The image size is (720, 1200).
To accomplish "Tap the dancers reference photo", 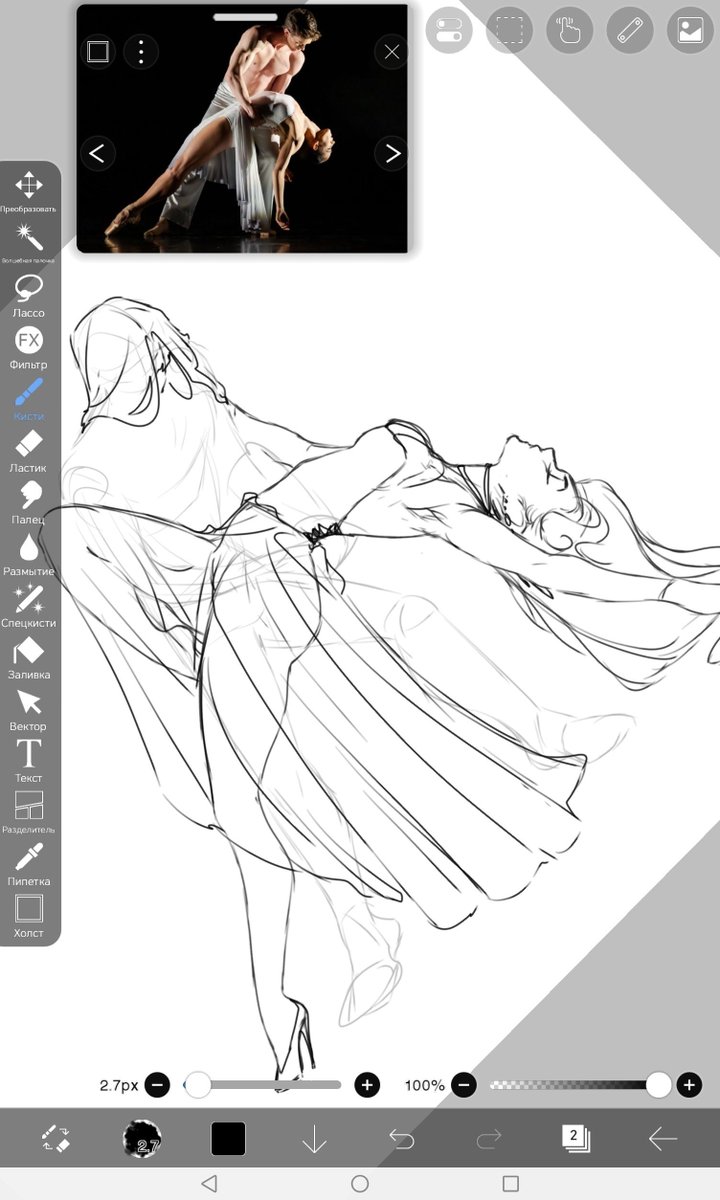I will point(243,129).
